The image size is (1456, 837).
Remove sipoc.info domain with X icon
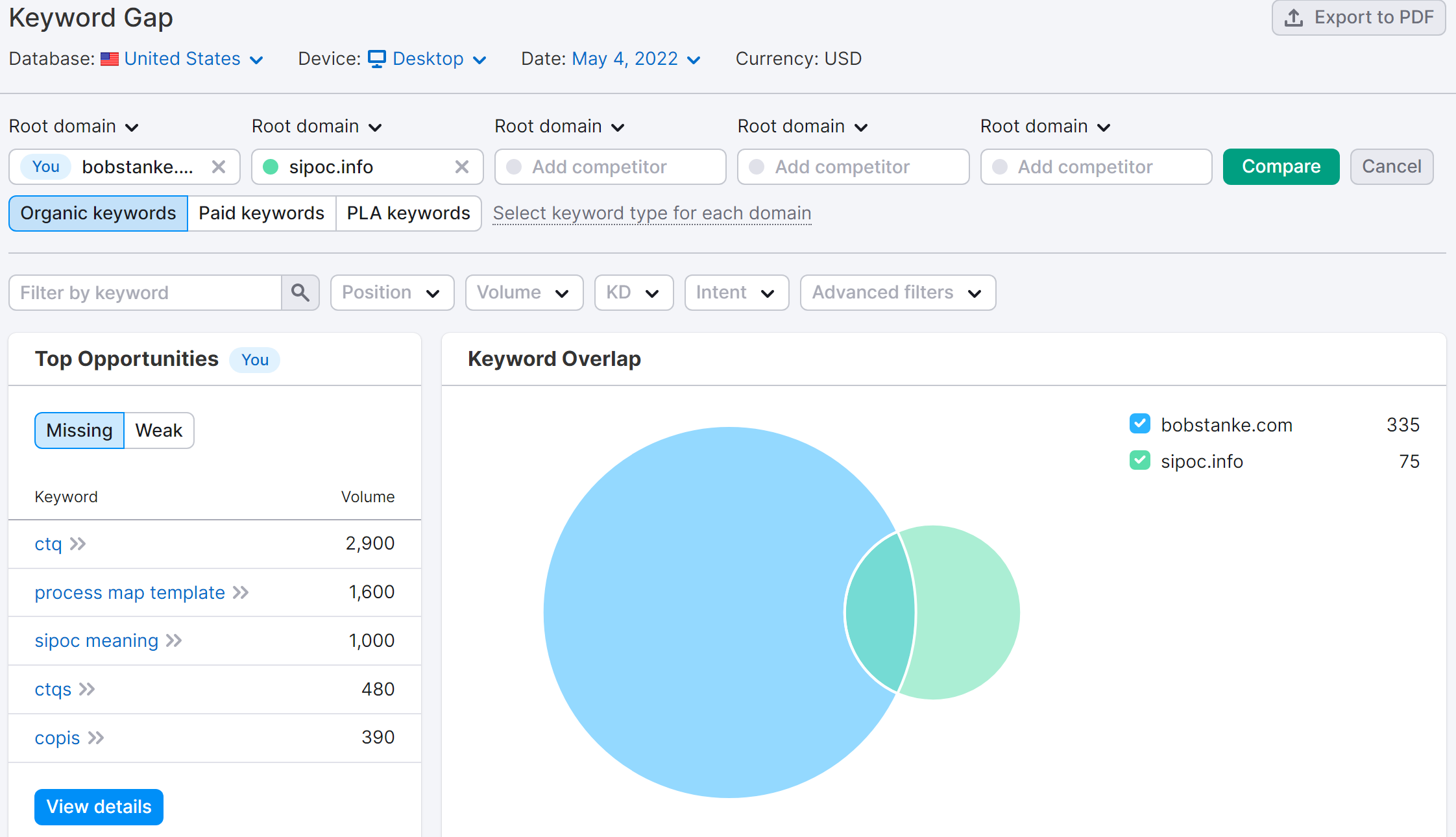point(461,167)
